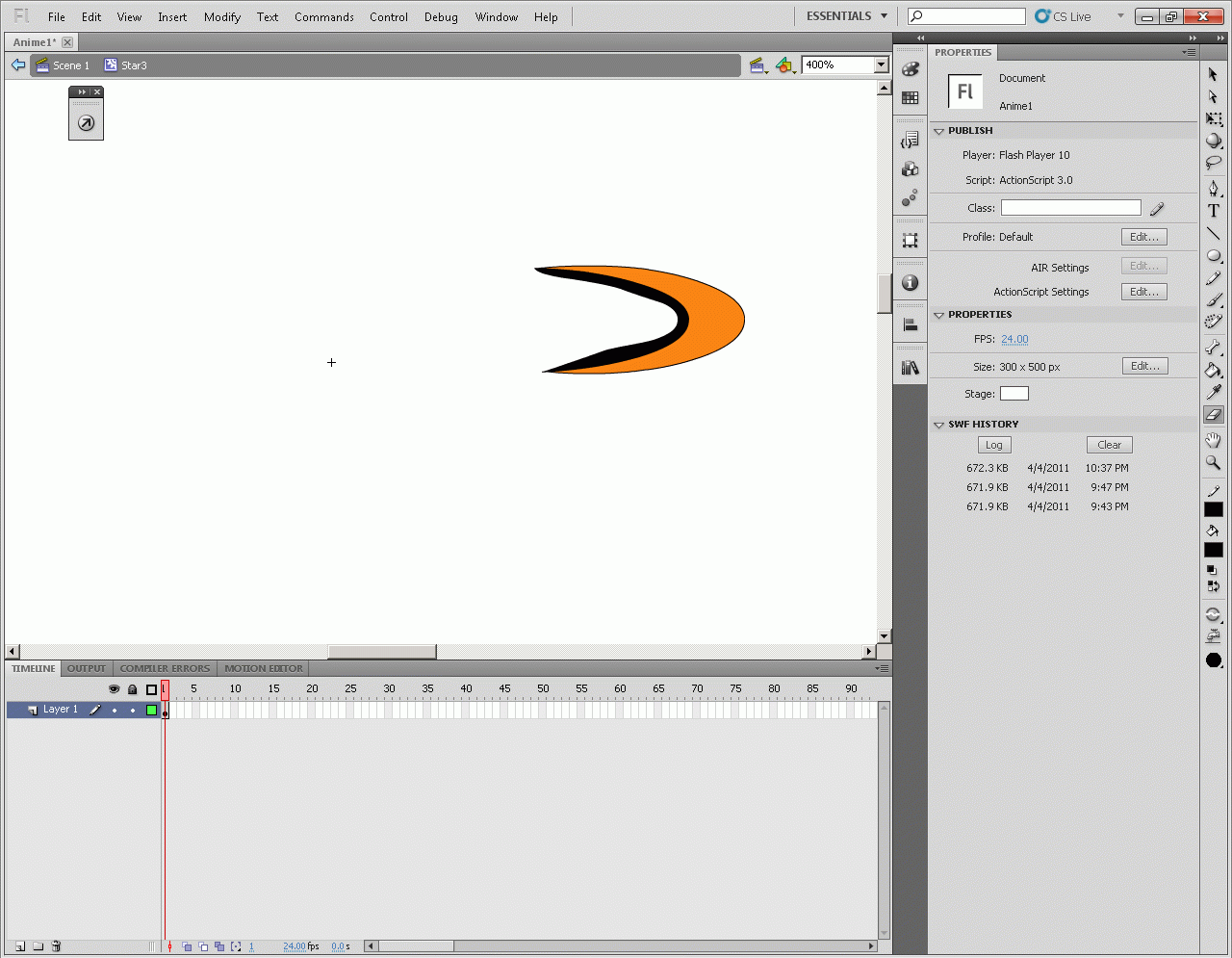The image size is (1232, 958).
Task: Toggle Edit Multiple Frames in timeline
Action: coord(219,946)
